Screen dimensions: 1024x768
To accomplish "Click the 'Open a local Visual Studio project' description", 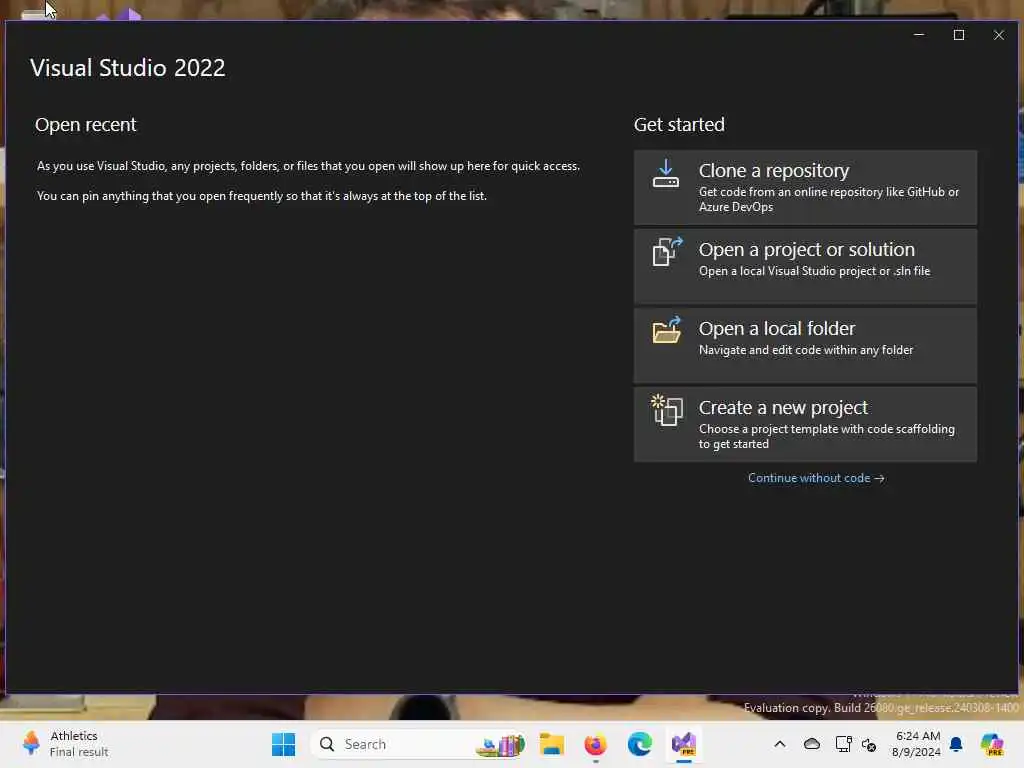I will (814, 271).
